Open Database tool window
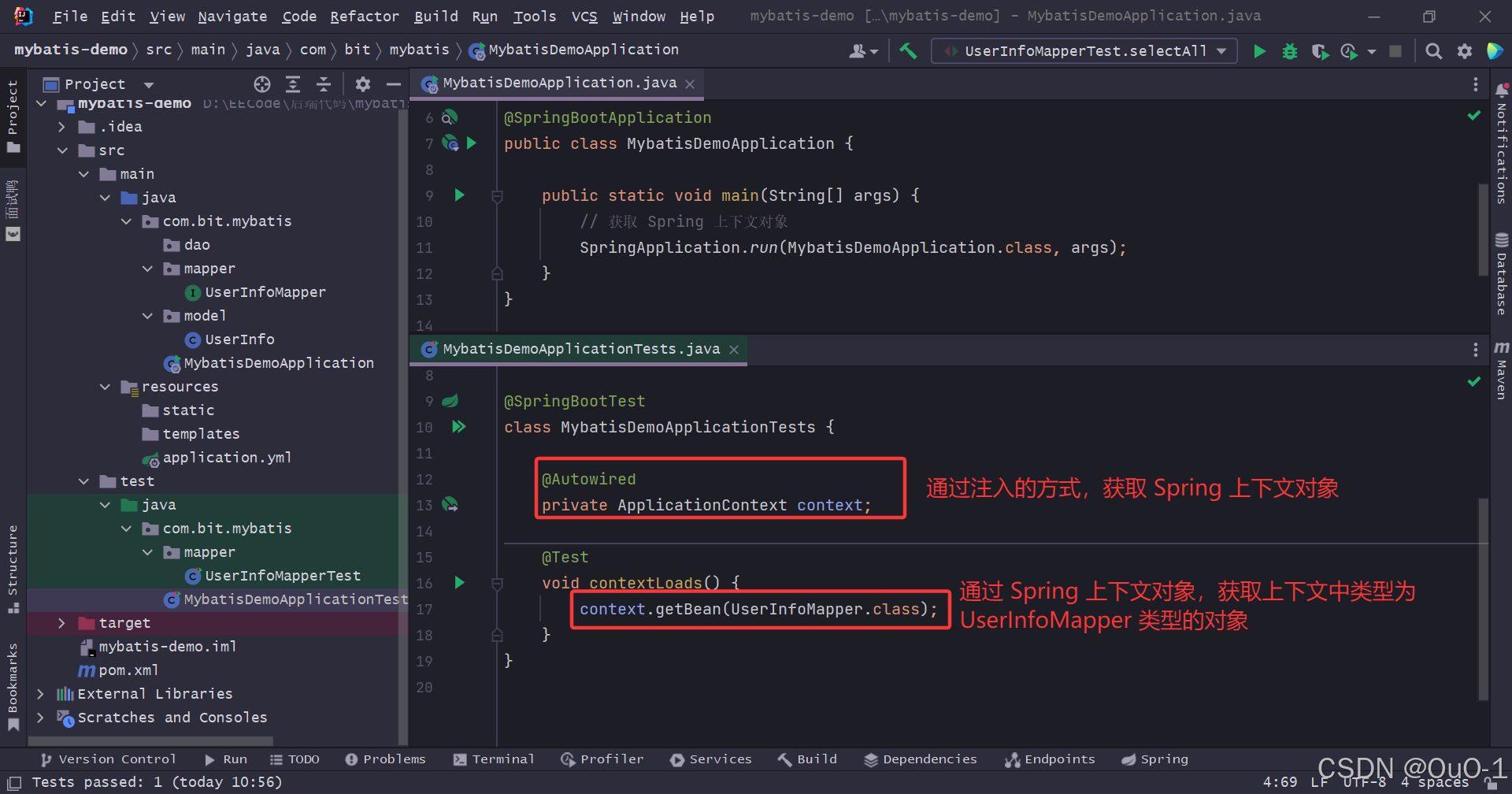This screenshot has width=1512, height=794. click(1502, 274)
